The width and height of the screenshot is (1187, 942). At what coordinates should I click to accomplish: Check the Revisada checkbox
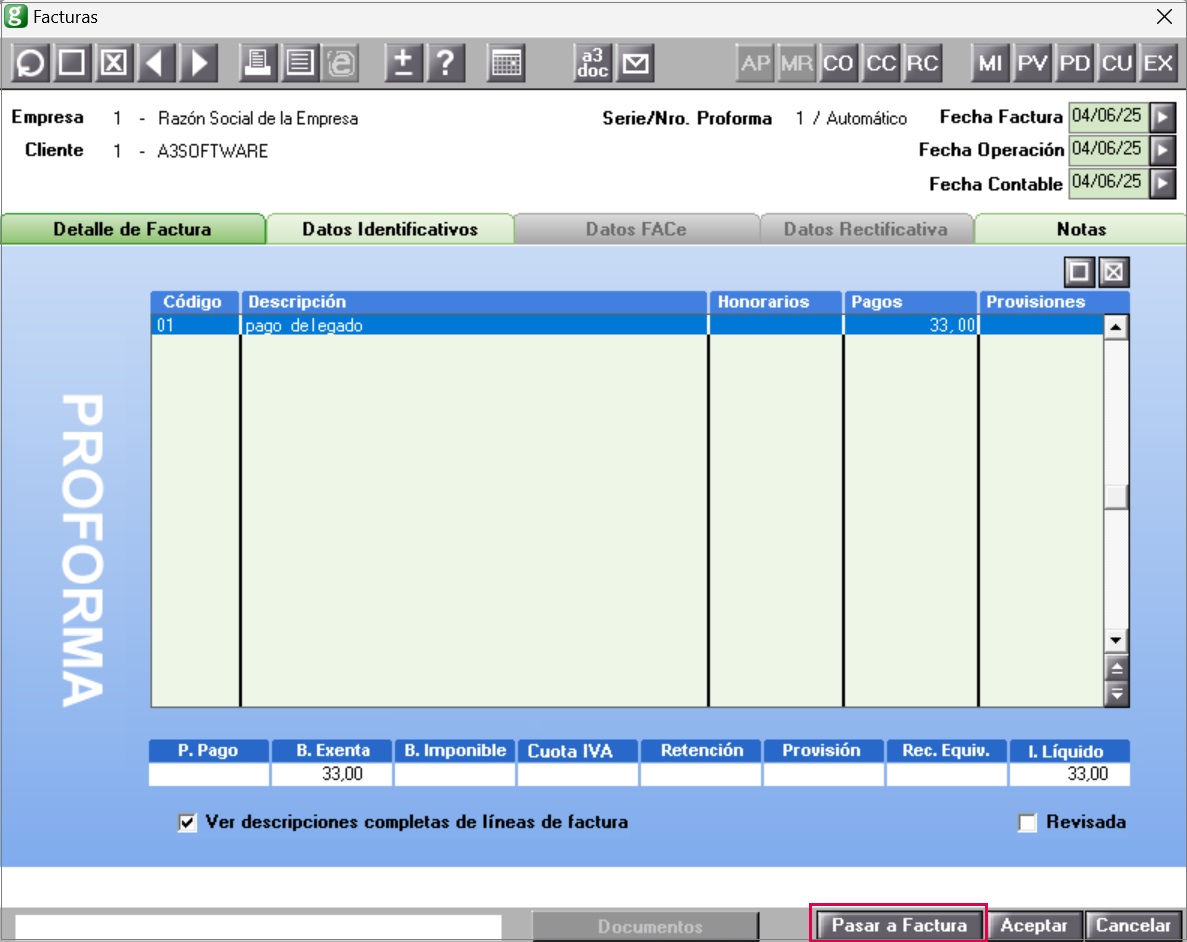tap(1027, 822)
